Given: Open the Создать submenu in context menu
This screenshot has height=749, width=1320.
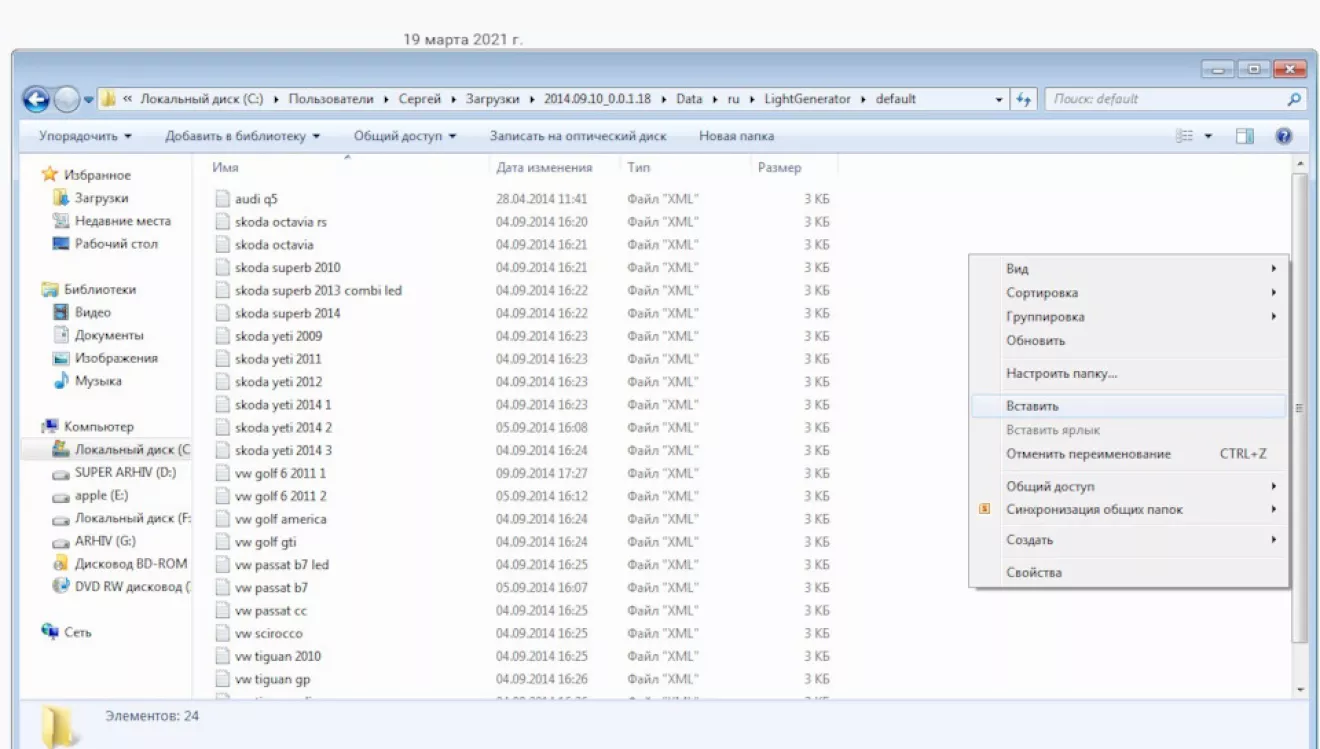Looking at the screenshot, I should pos(1030,540).
